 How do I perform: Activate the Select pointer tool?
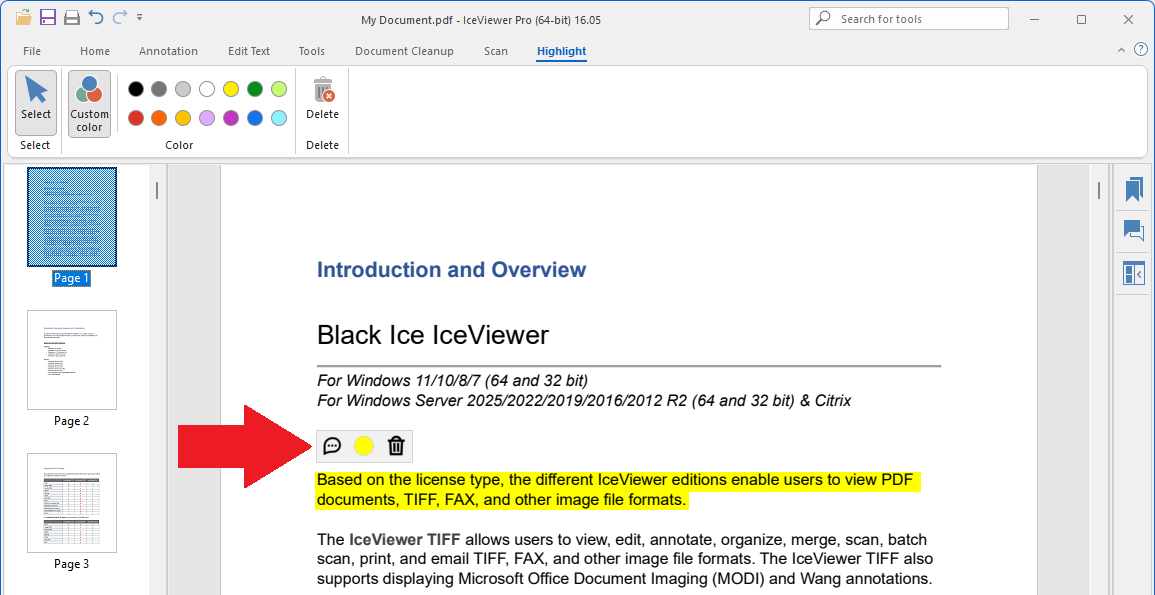coord(36,102)
